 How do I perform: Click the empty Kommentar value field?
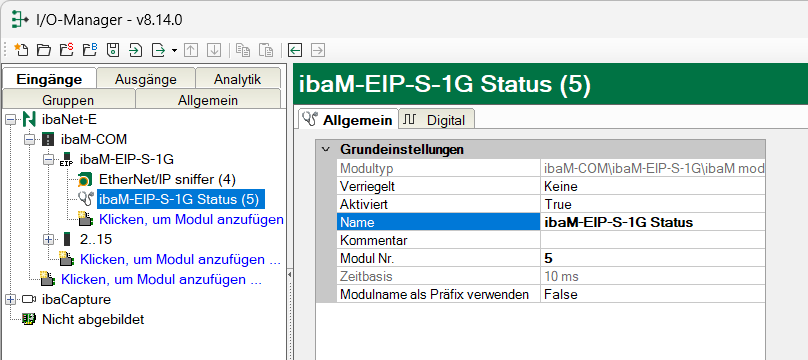[653, 240]
